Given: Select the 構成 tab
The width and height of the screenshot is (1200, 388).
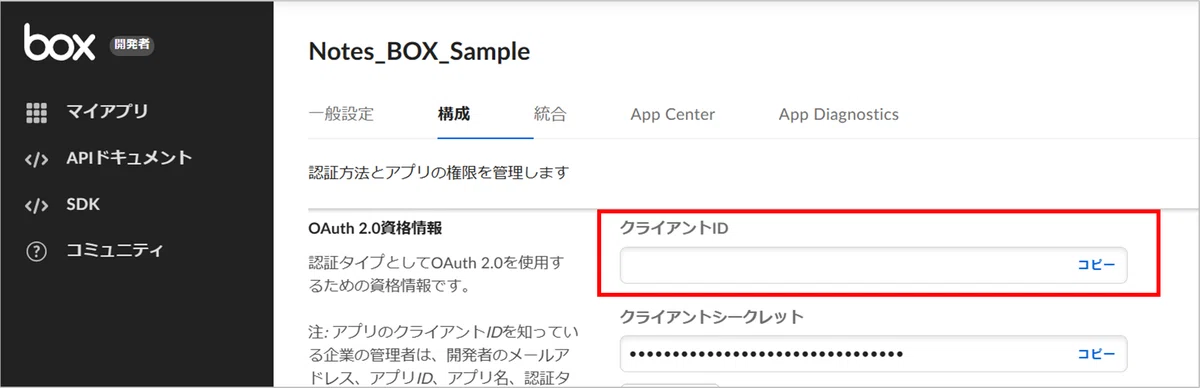Looking at the screenshot, I should [454, 114].
